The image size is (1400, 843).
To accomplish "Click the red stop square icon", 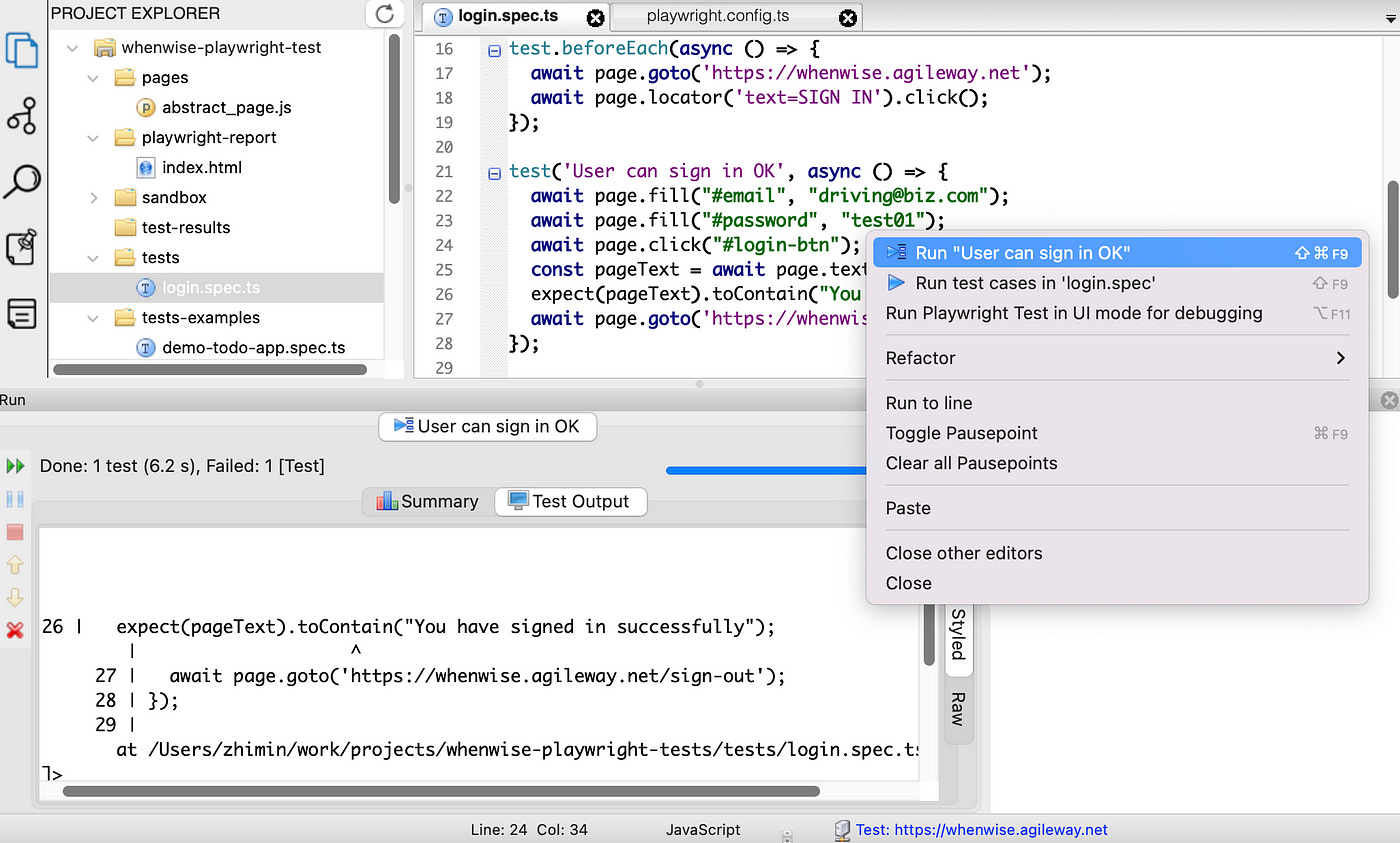I will (x=15, y=532).
